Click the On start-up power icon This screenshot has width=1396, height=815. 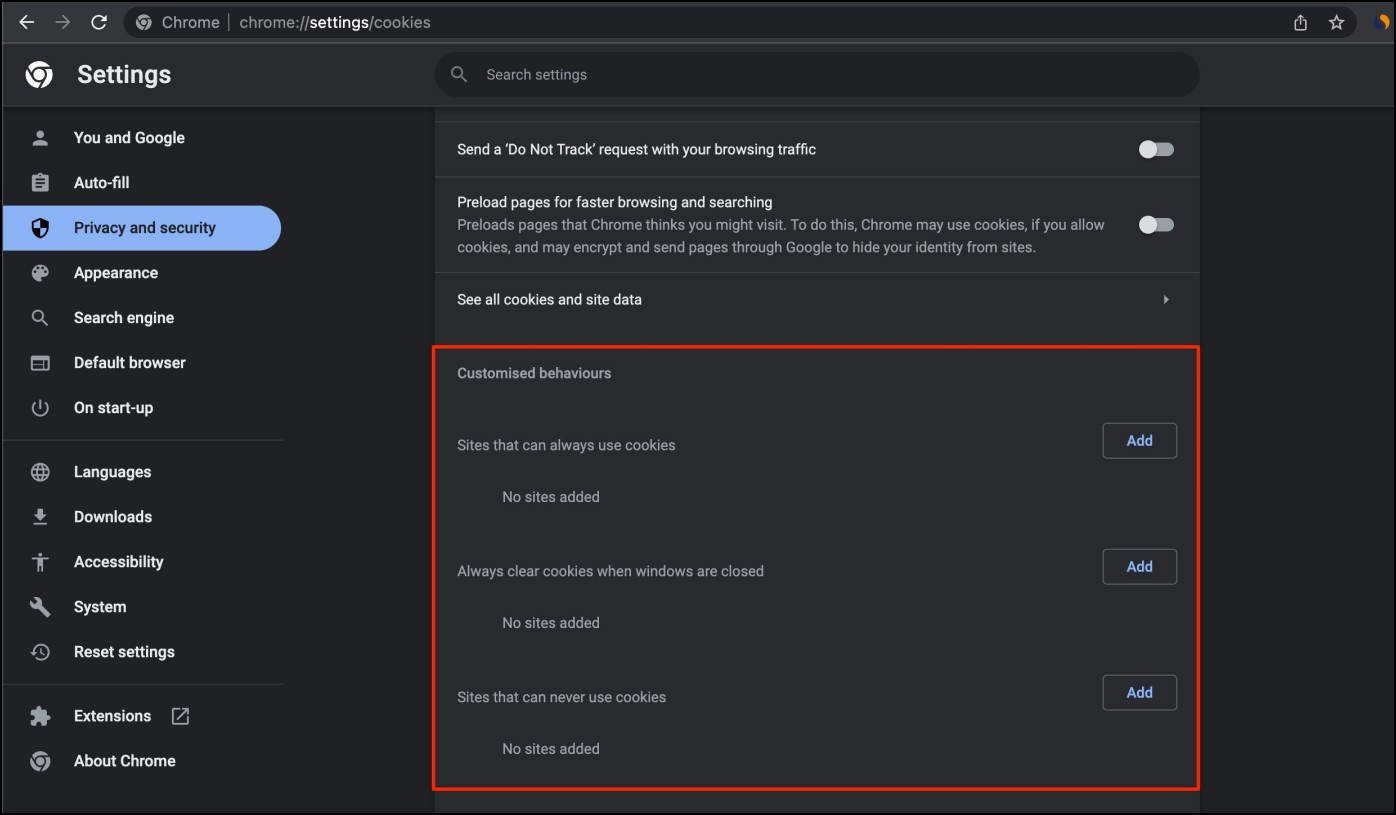(40, 408)
